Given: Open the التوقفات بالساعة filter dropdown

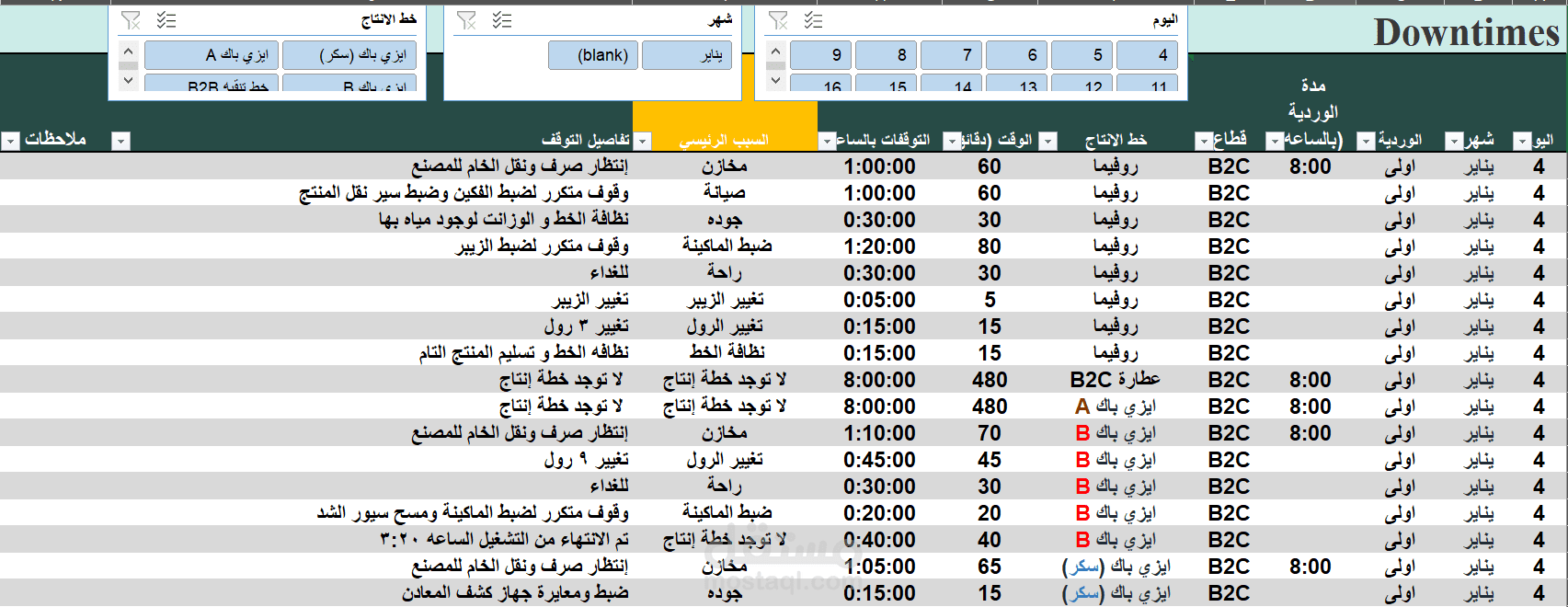Looking at the screenshot, I should tap(827, 142).
